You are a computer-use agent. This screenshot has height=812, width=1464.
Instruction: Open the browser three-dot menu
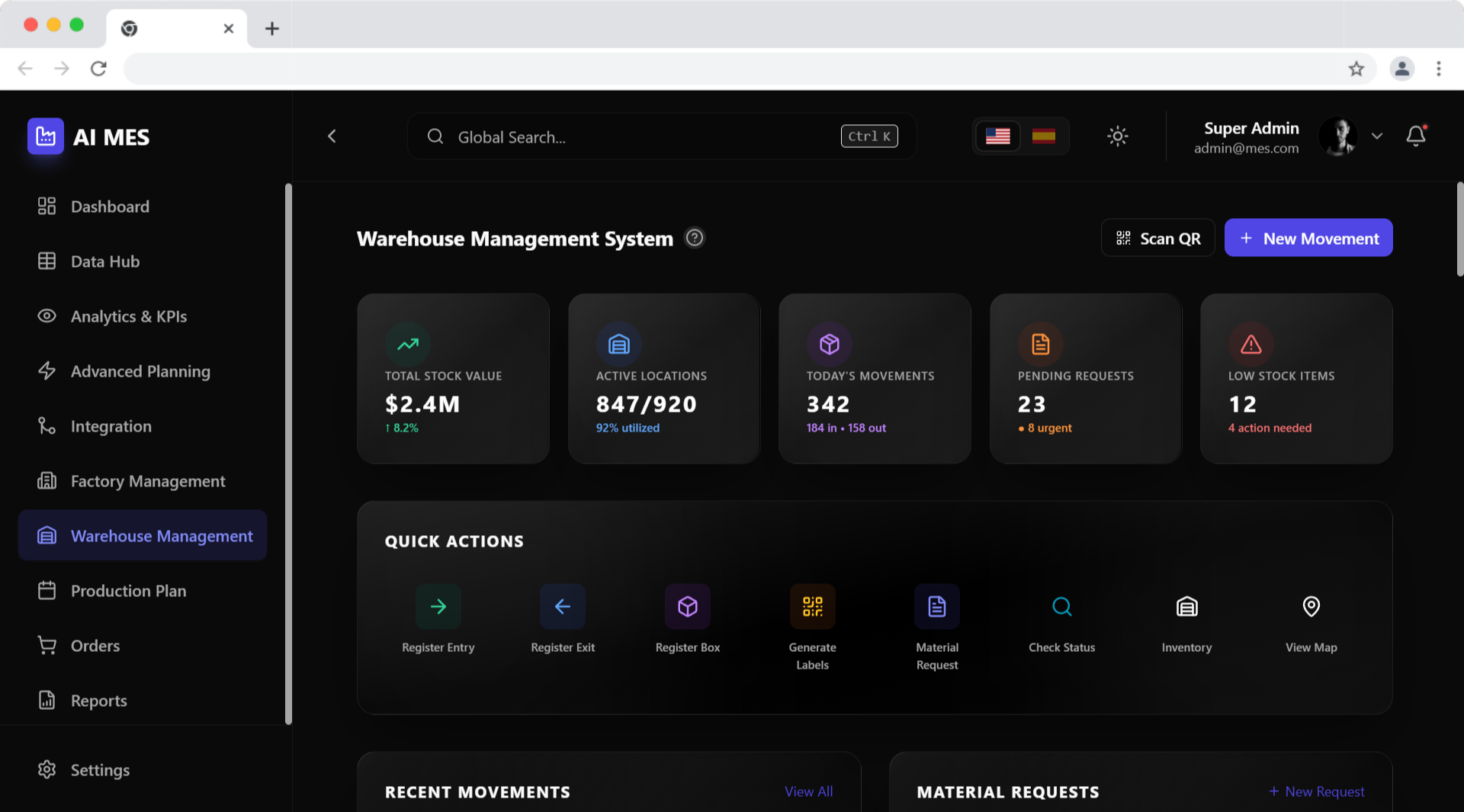[x=1439, y=69]
